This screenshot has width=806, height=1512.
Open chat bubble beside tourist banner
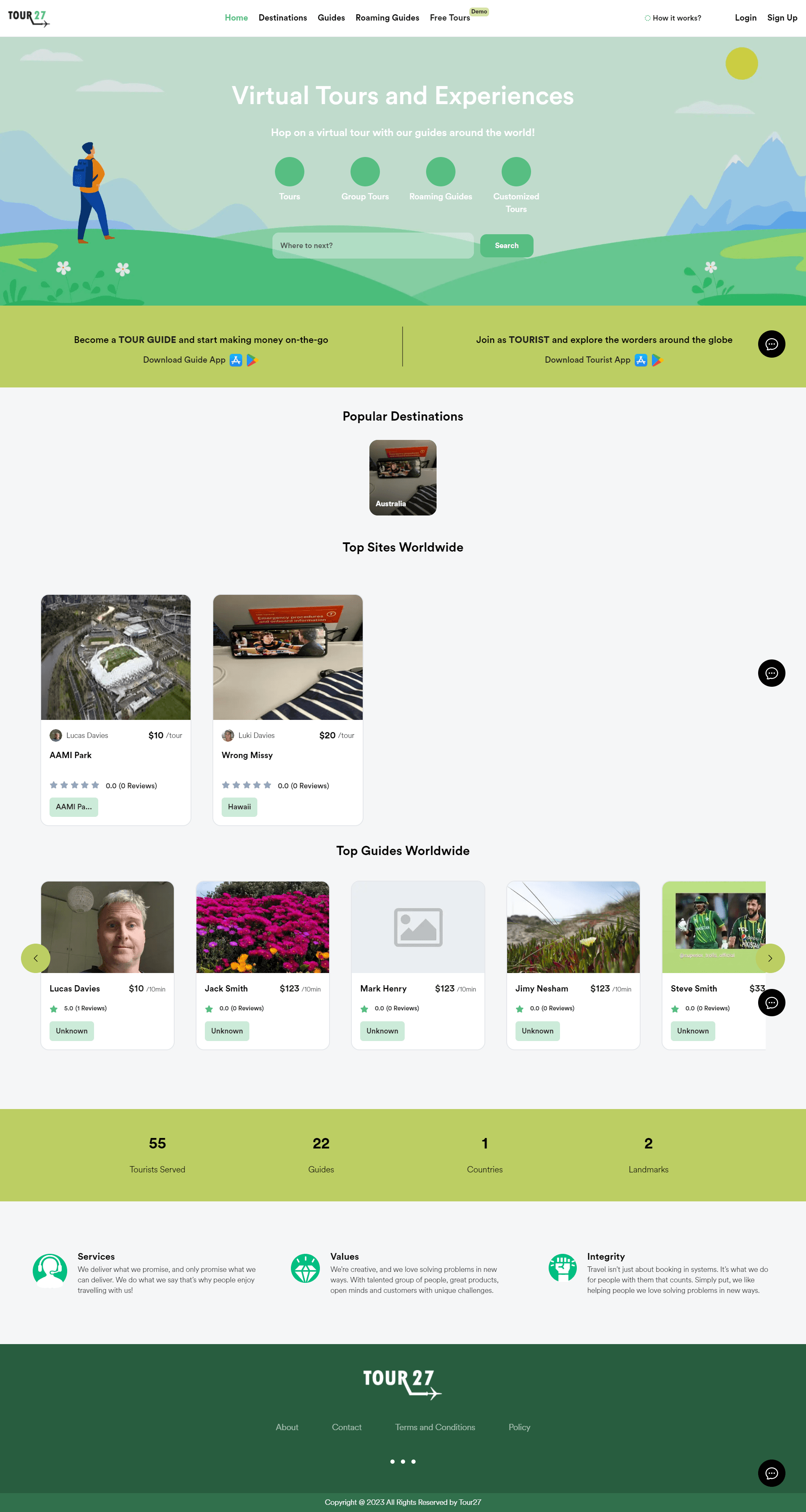pos(771,344)
